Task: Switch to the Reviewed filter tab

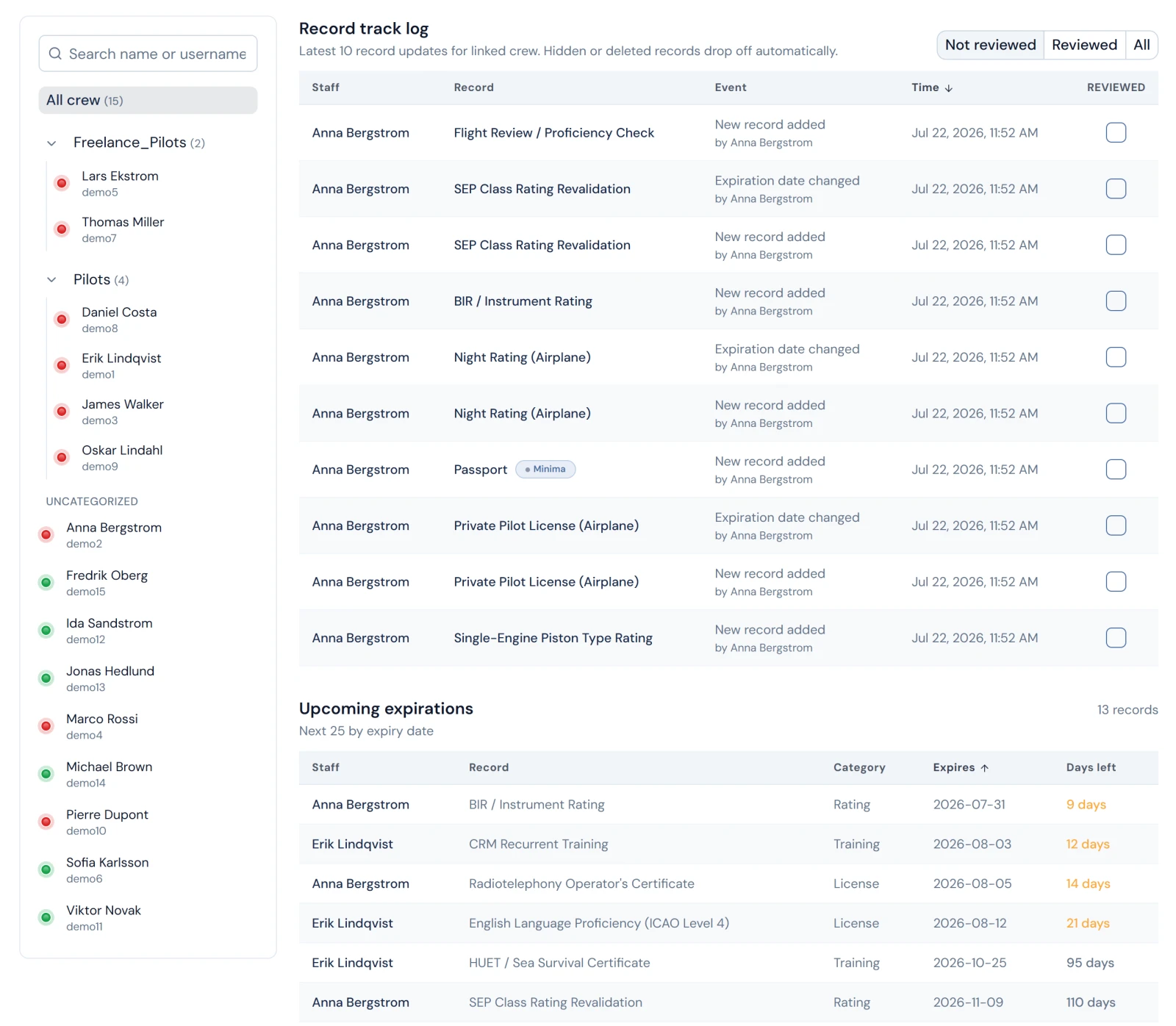Action: [x=1084, y=45]
